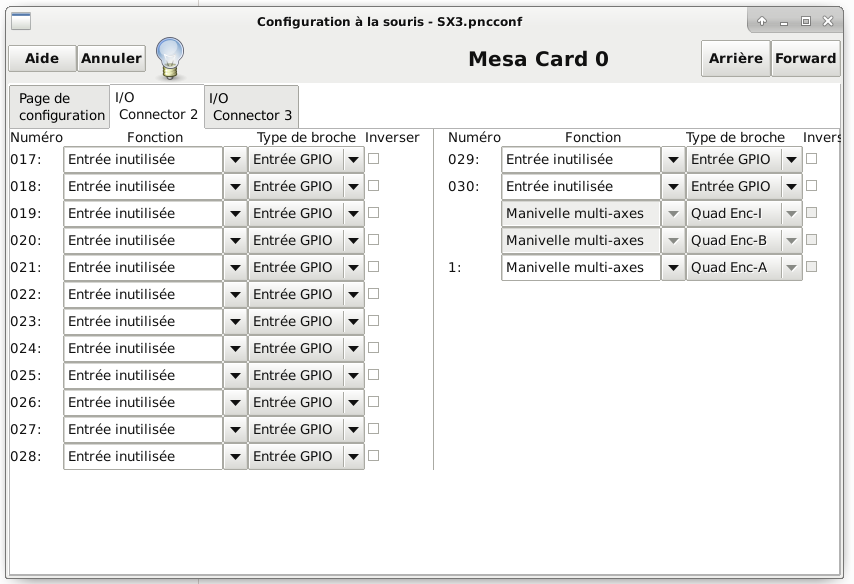
Task: Click the Quad Enc-I type selector
Action: 744,214
